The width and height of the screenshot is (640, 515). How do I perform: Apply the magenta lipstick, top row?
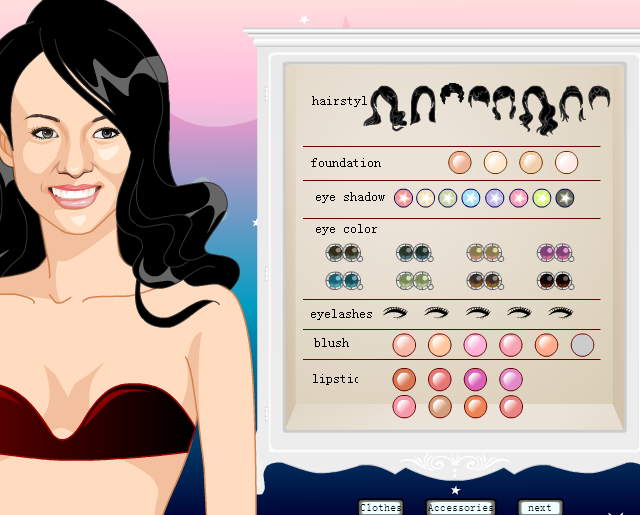[475, 379]
